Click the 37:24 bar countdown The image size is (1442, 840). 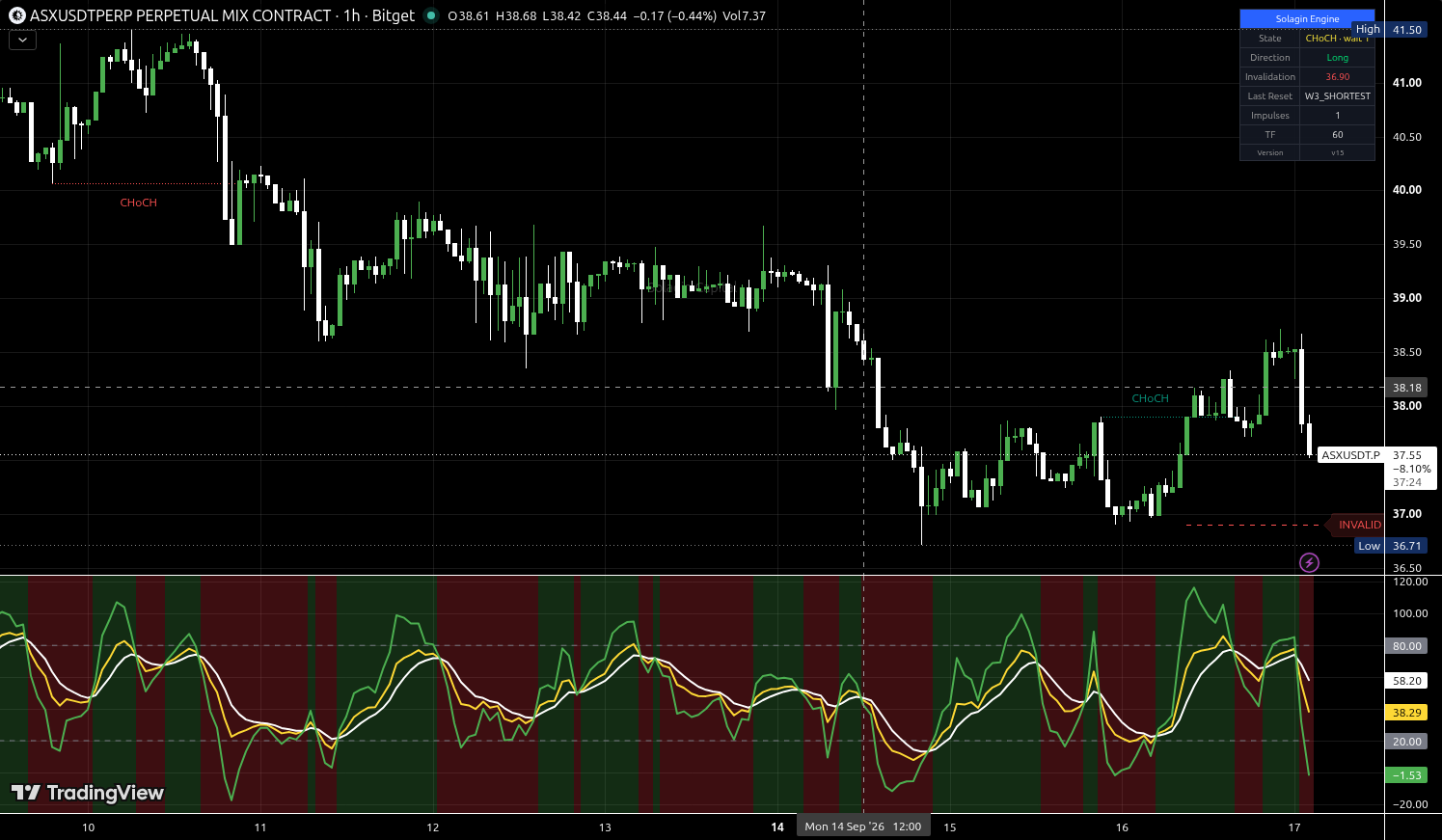click(1407, 482)
